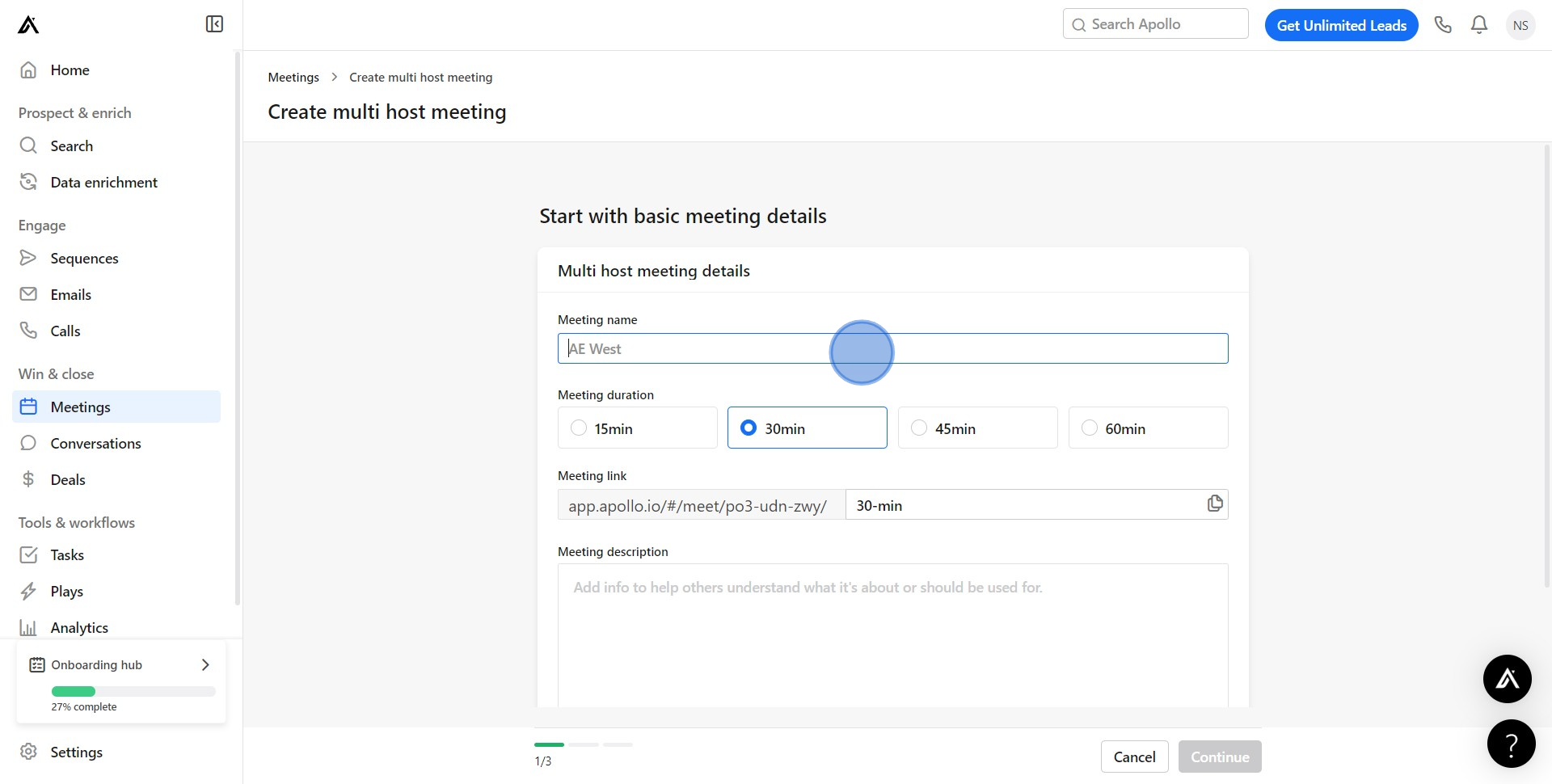Copy the meeting link icon
Image resolution: width=1552 pixels, height=784 pixels.
1215,504
